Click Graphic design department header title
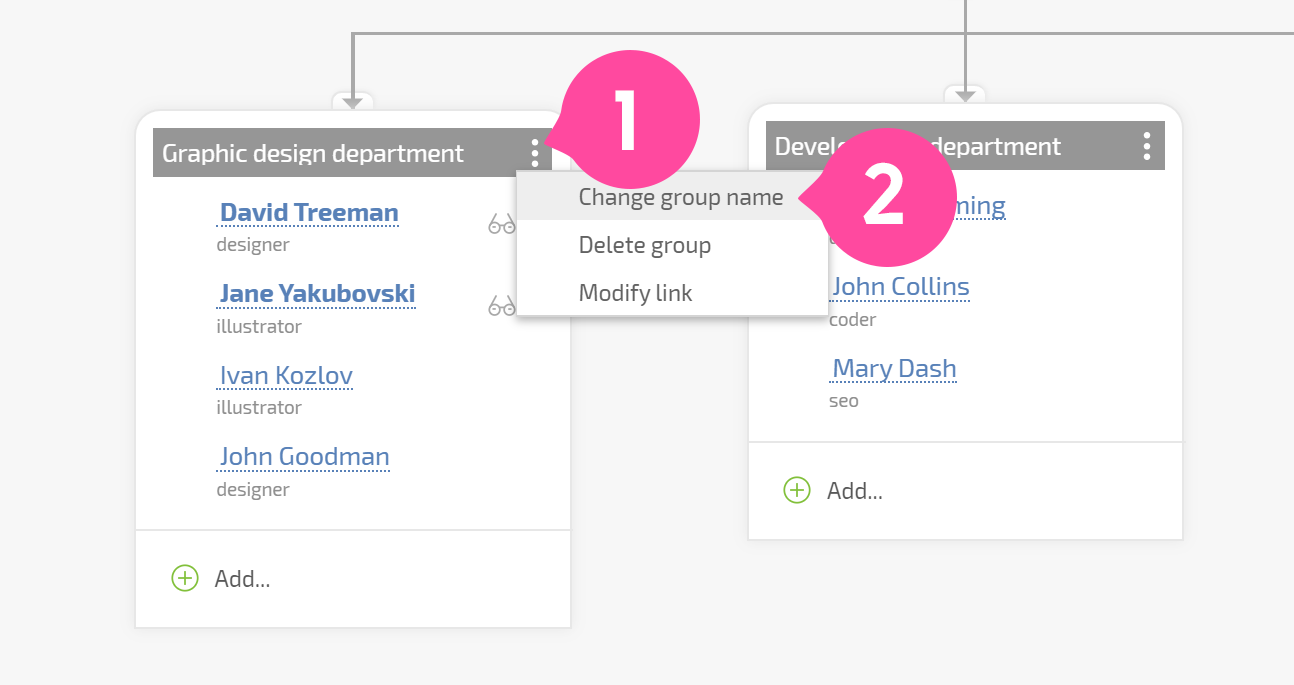Image resolution: width=1294 pixels, height=685 pixels. coord(313,154)
